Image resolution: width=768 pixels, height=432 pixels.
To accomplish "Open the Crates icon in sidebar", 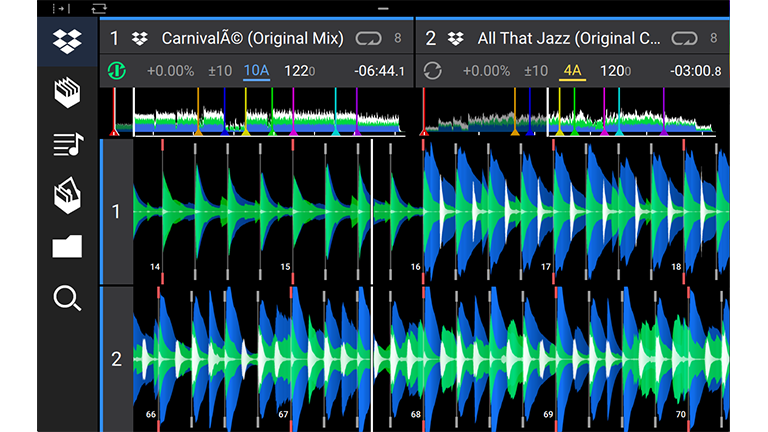I will point(67,93).
